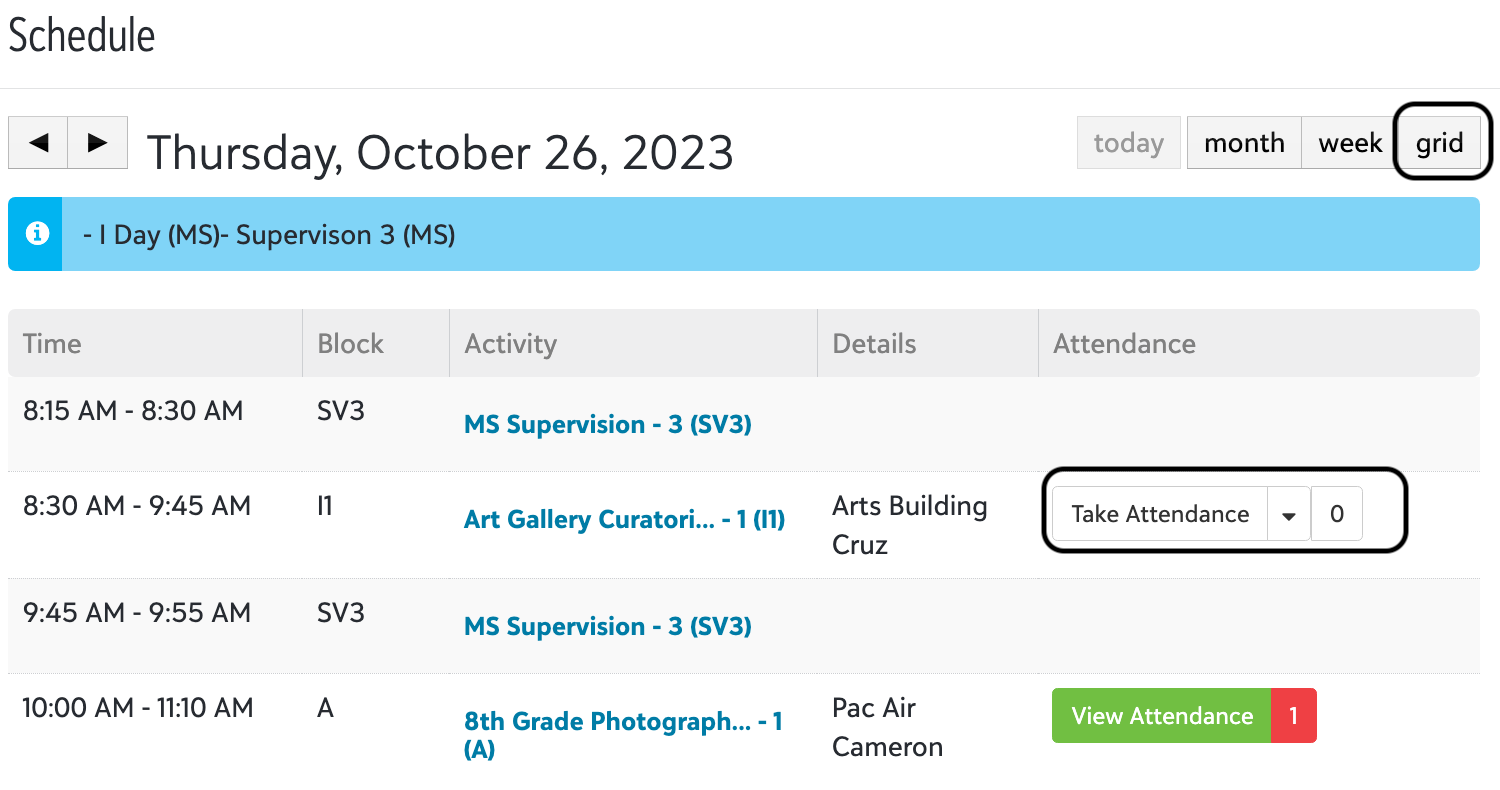Click the Block column header
The image size is (1500, 790).
point(350,344)
